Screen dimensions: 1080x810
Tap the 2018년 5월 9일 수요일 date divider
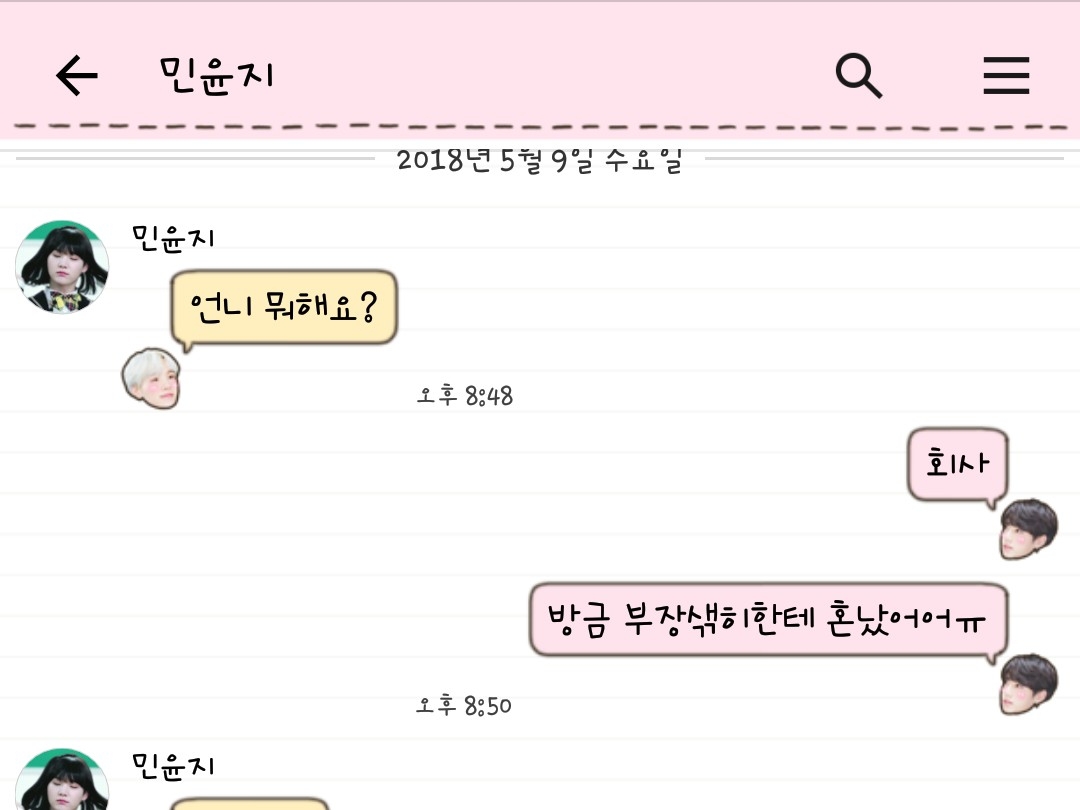point(539,160)
